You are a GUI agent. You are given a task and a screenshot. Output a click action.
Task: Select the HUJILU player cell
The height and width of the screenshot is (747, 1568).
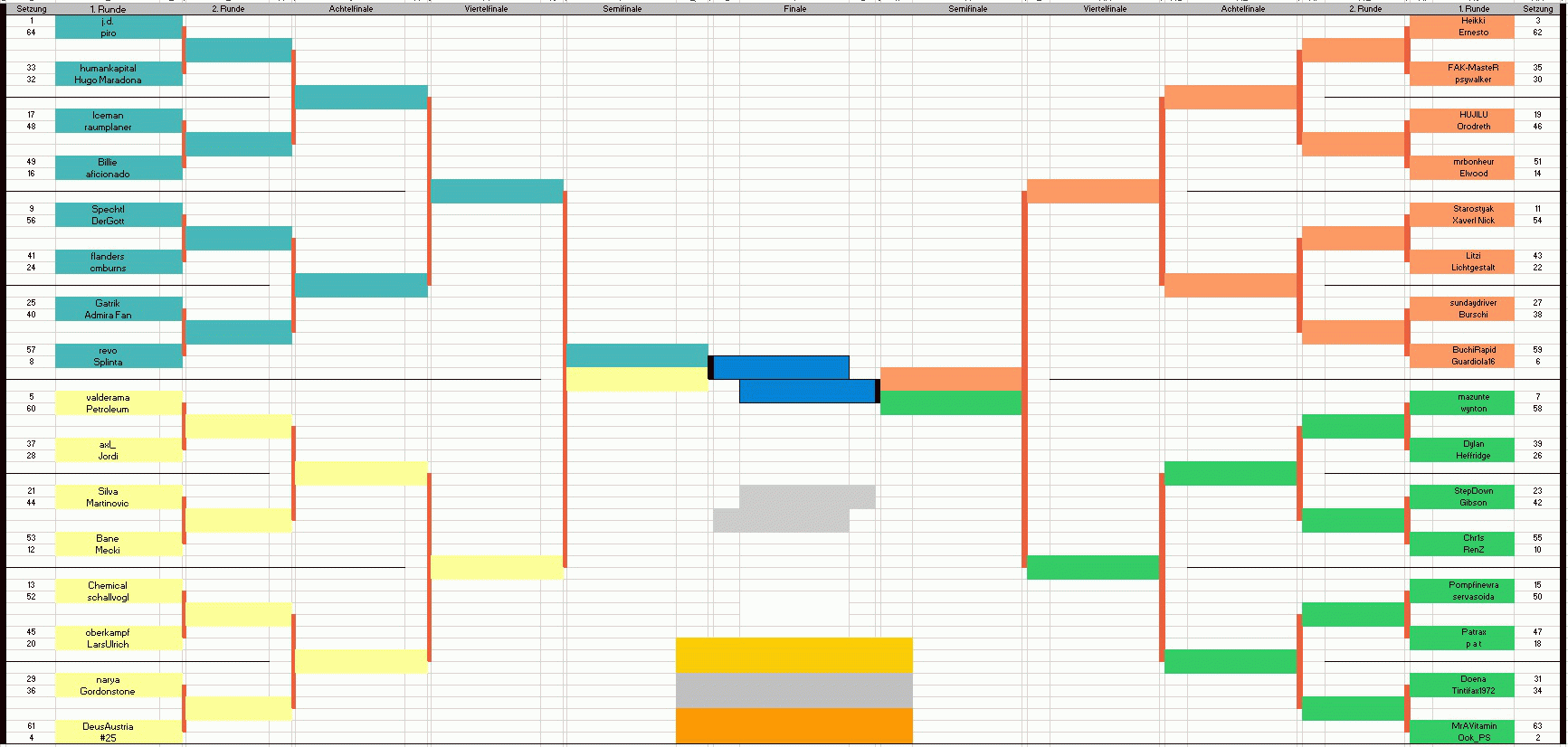click(x=1461, y=115)
